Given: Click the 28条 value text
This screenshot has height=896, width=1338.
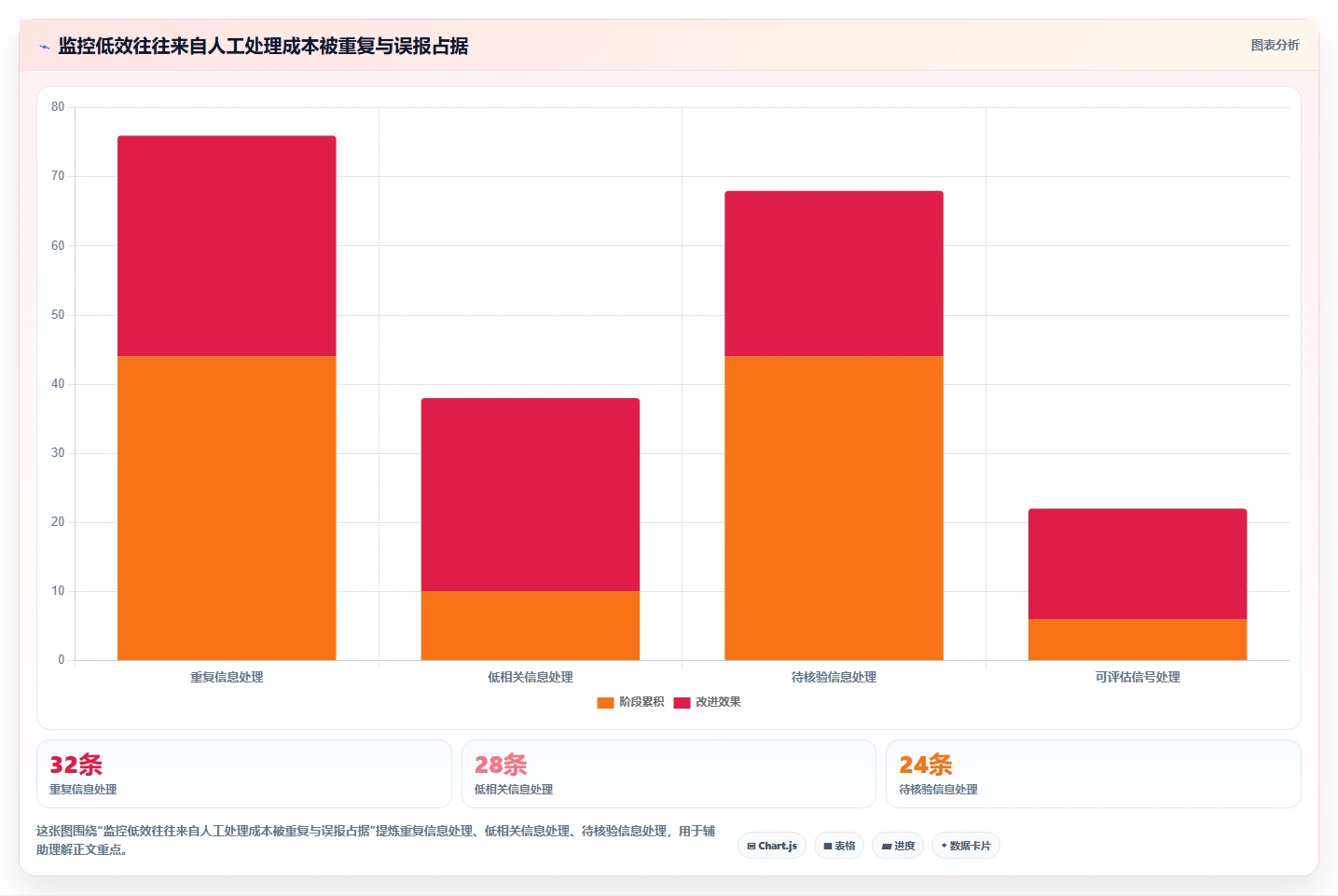Looking at the screenshot, I should pos(501,765).
